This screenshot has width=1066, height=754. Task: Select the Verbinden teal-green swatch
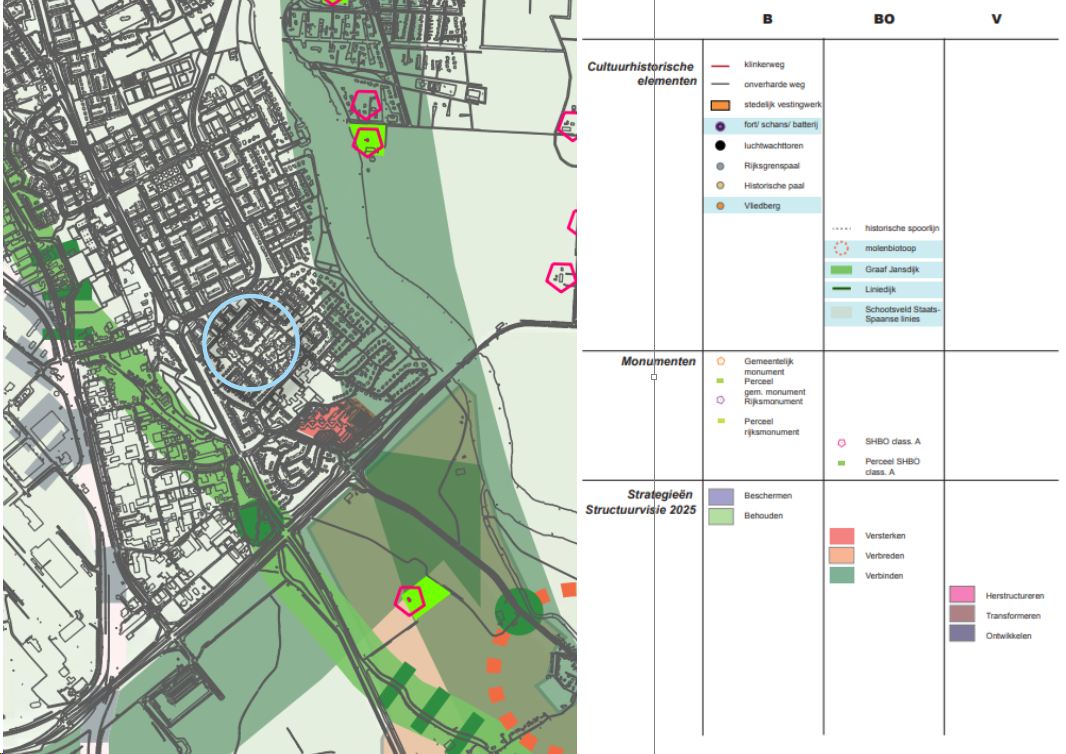coord(842,575)
